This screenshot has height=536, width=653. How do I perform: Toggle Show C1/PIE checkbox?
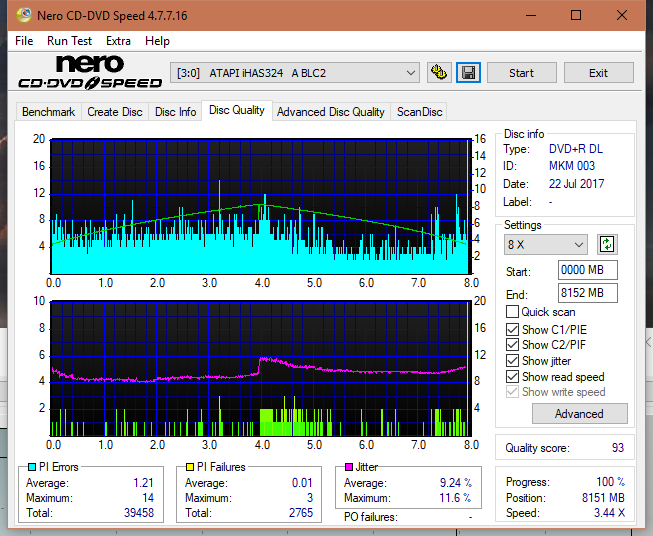click(512, 329)
